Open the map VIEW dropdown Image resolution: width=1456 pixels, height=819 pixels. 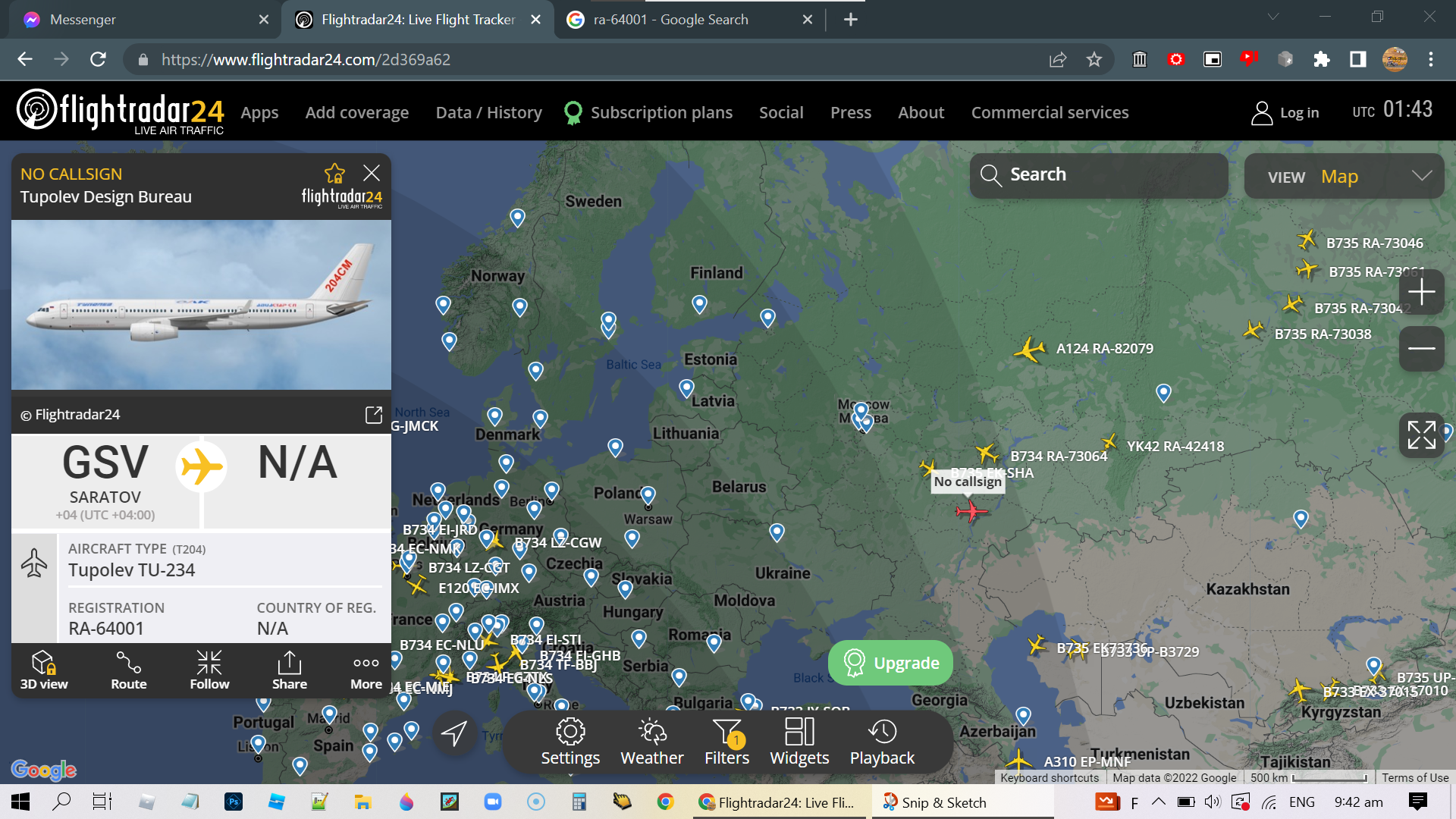pyautogui.click(x=1344, y=176)
